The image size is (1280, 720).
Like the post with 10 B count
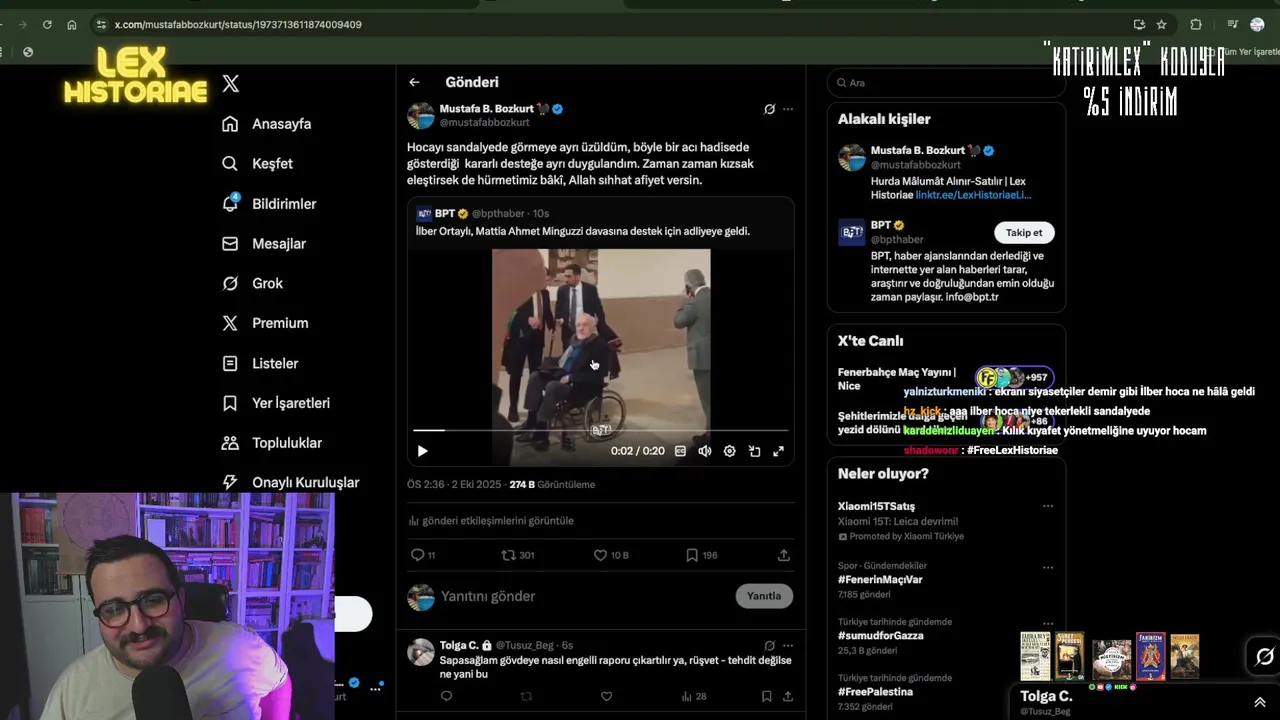click(611, 555)
